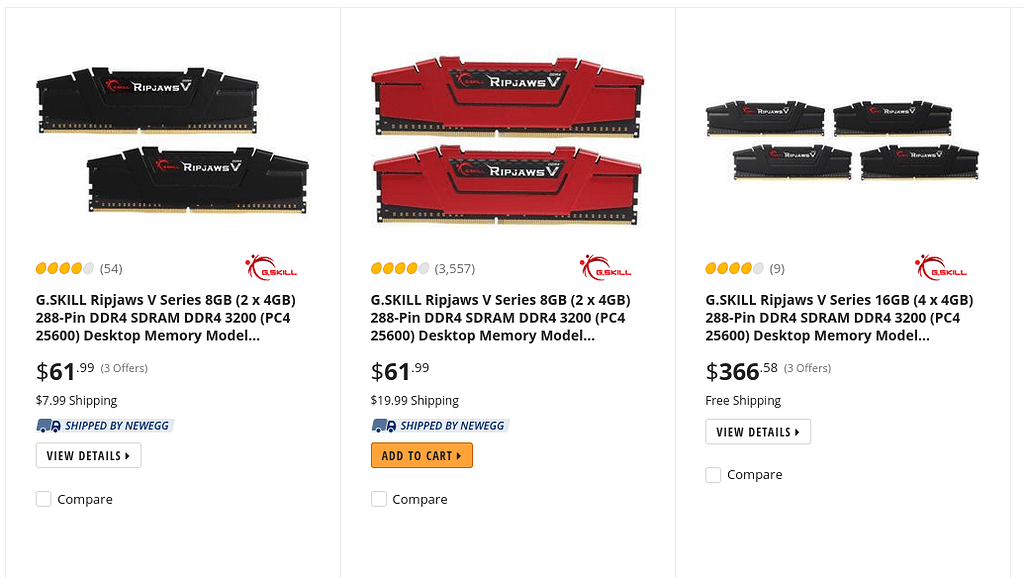Enable Compare for the first black Ripjaws kit
The image size is (1024, 578).
[44, 498]
